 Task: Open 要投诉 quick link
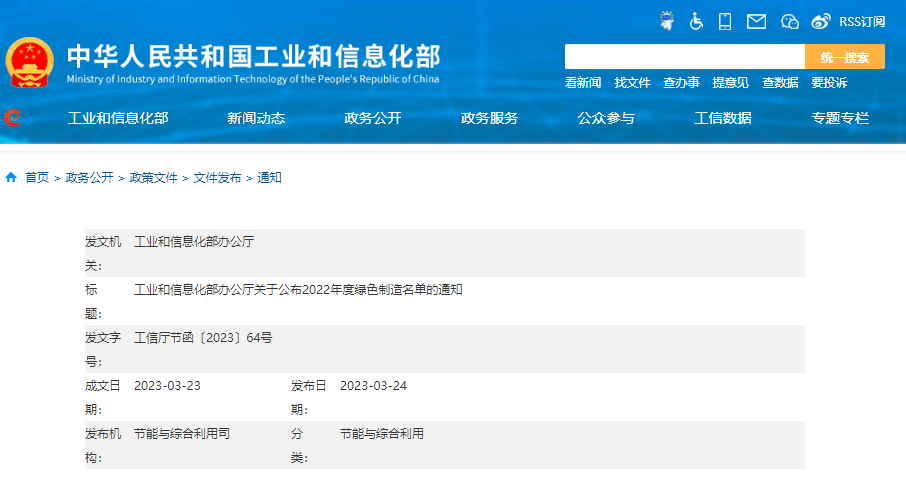coord(829,83)
